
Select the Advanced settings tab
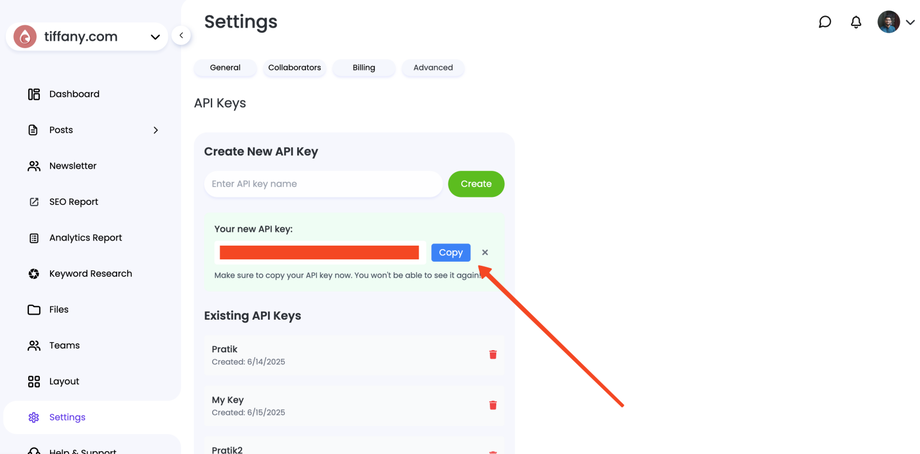(433, 68)
